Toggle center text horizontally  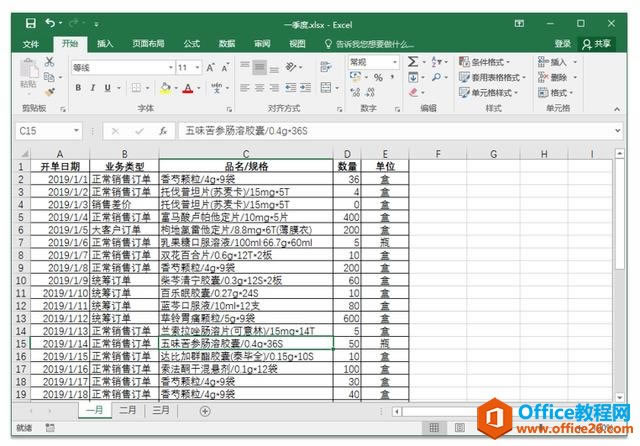coord(260,88)
